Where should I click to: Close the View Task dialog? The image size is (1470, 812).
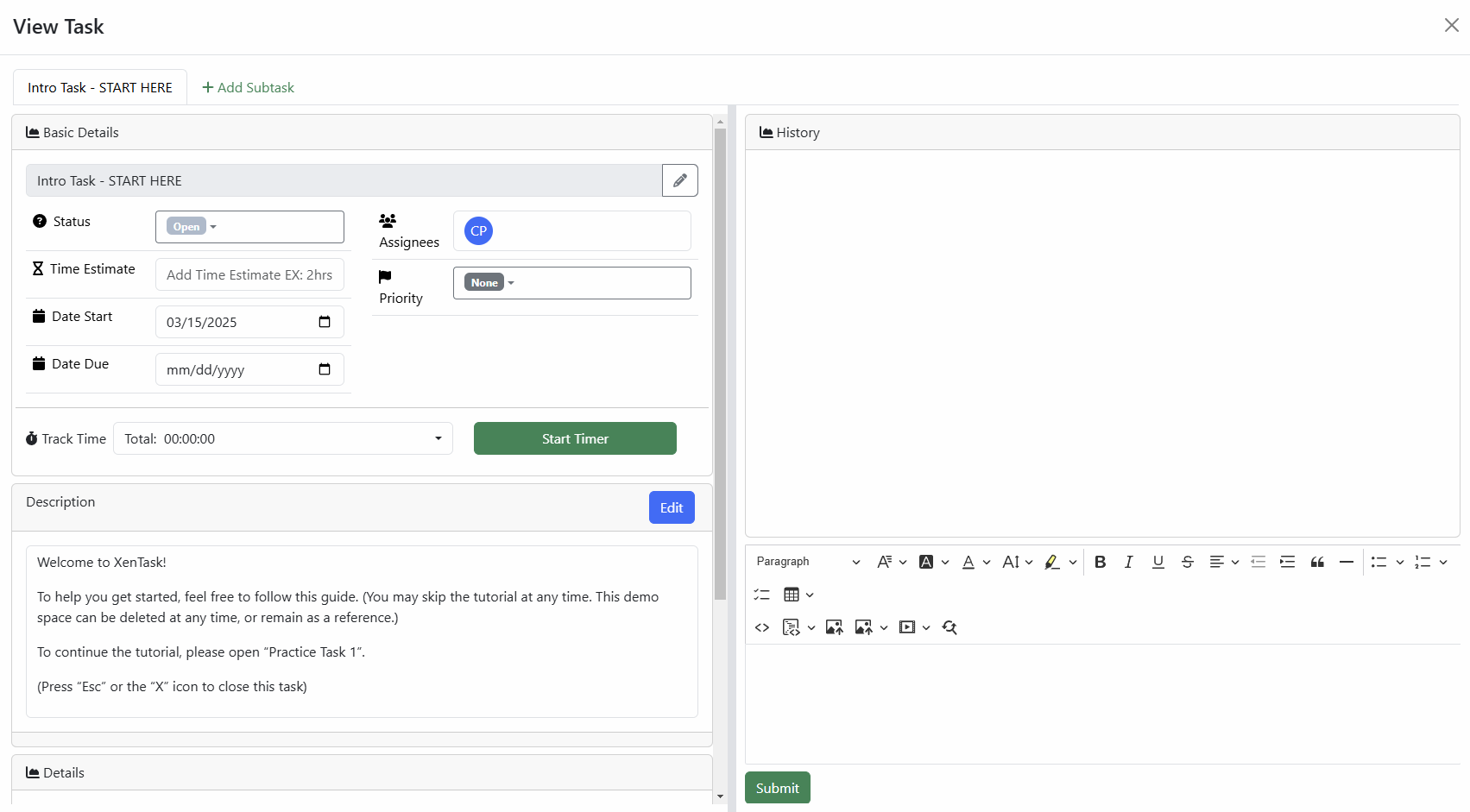[x=1452, y=25]
